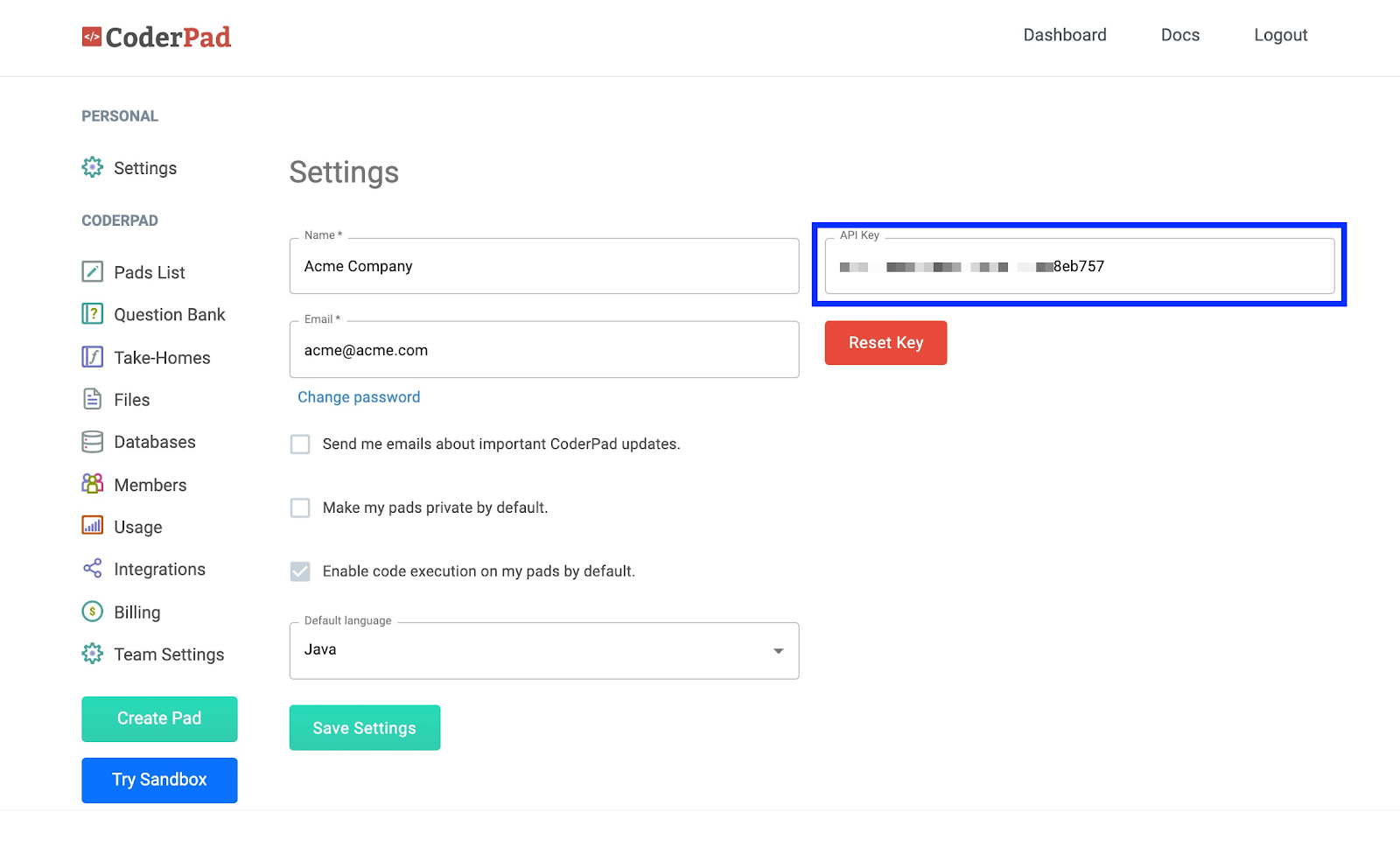Screen dimensions: 1400x861
Task: Click the Settings gear icon in sidebar
Action: coord(93,167)
